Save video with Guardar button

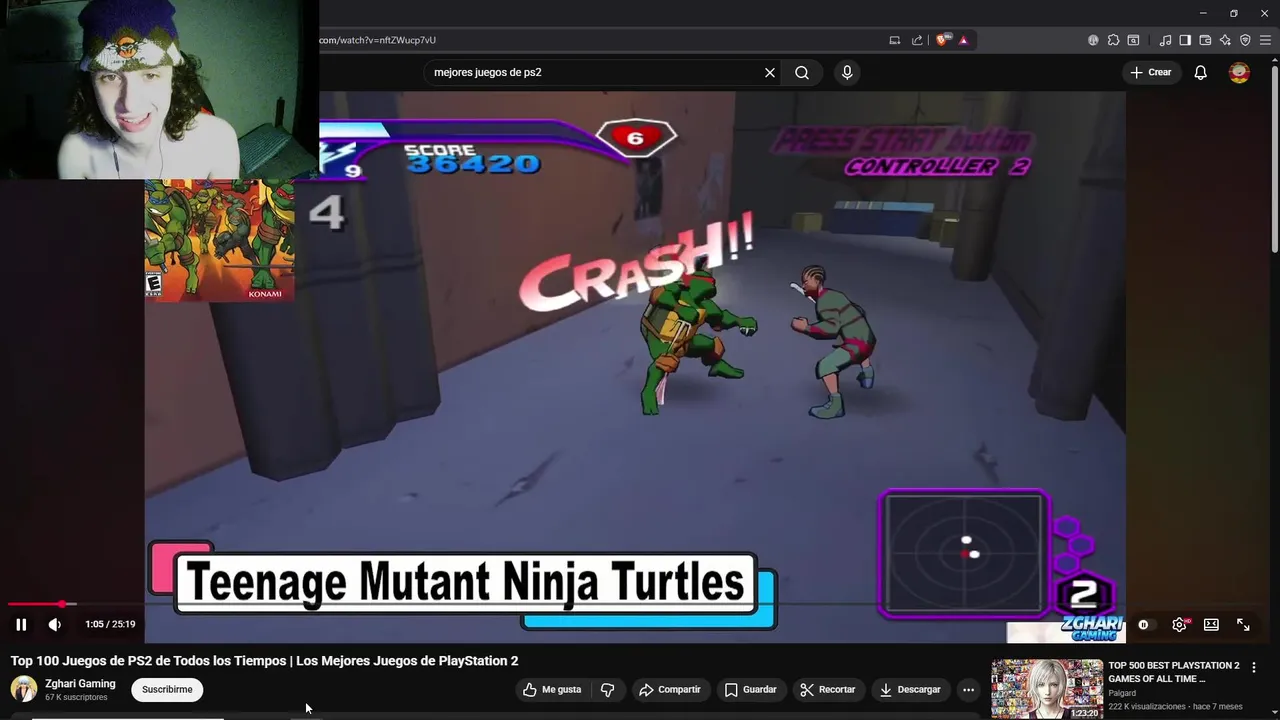coord(751,690)
